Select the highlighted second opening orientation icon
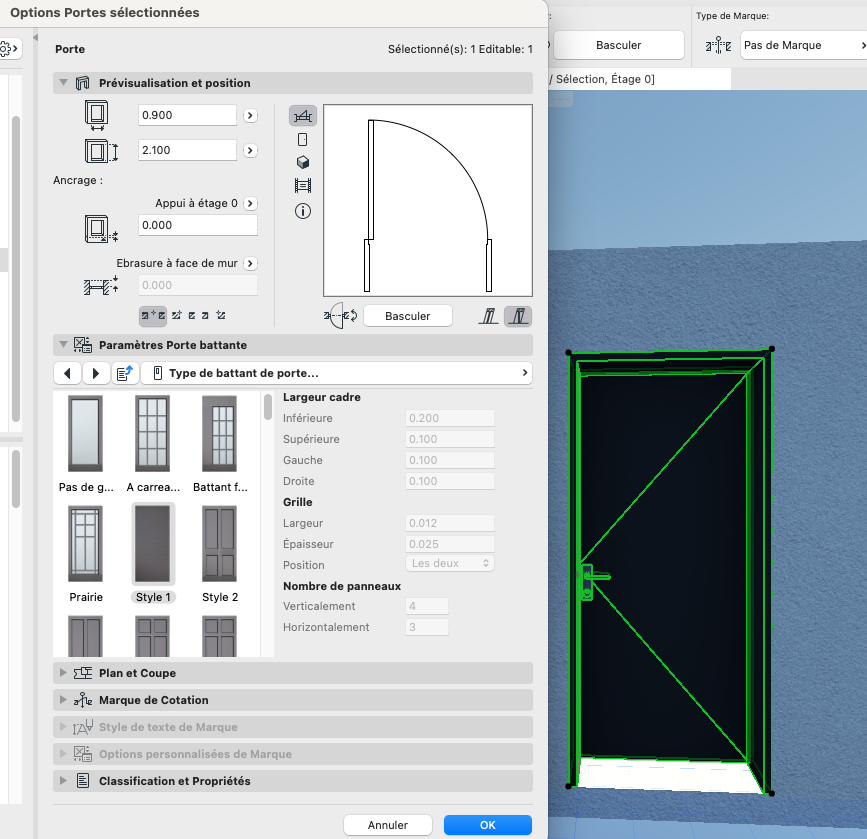 tap(518, 316)
